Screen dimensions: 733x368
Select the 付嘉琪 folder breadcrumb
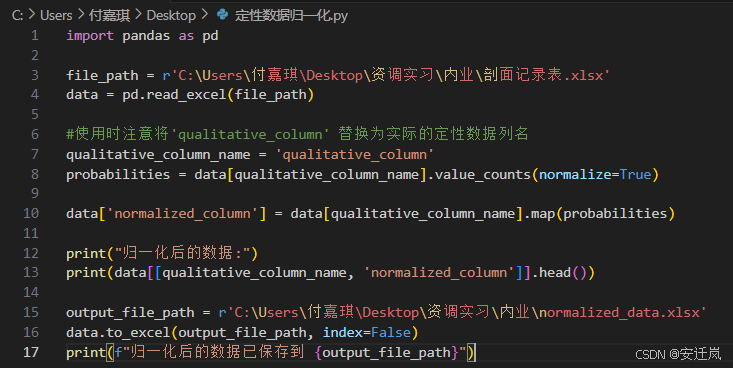(x=109, y=15)
